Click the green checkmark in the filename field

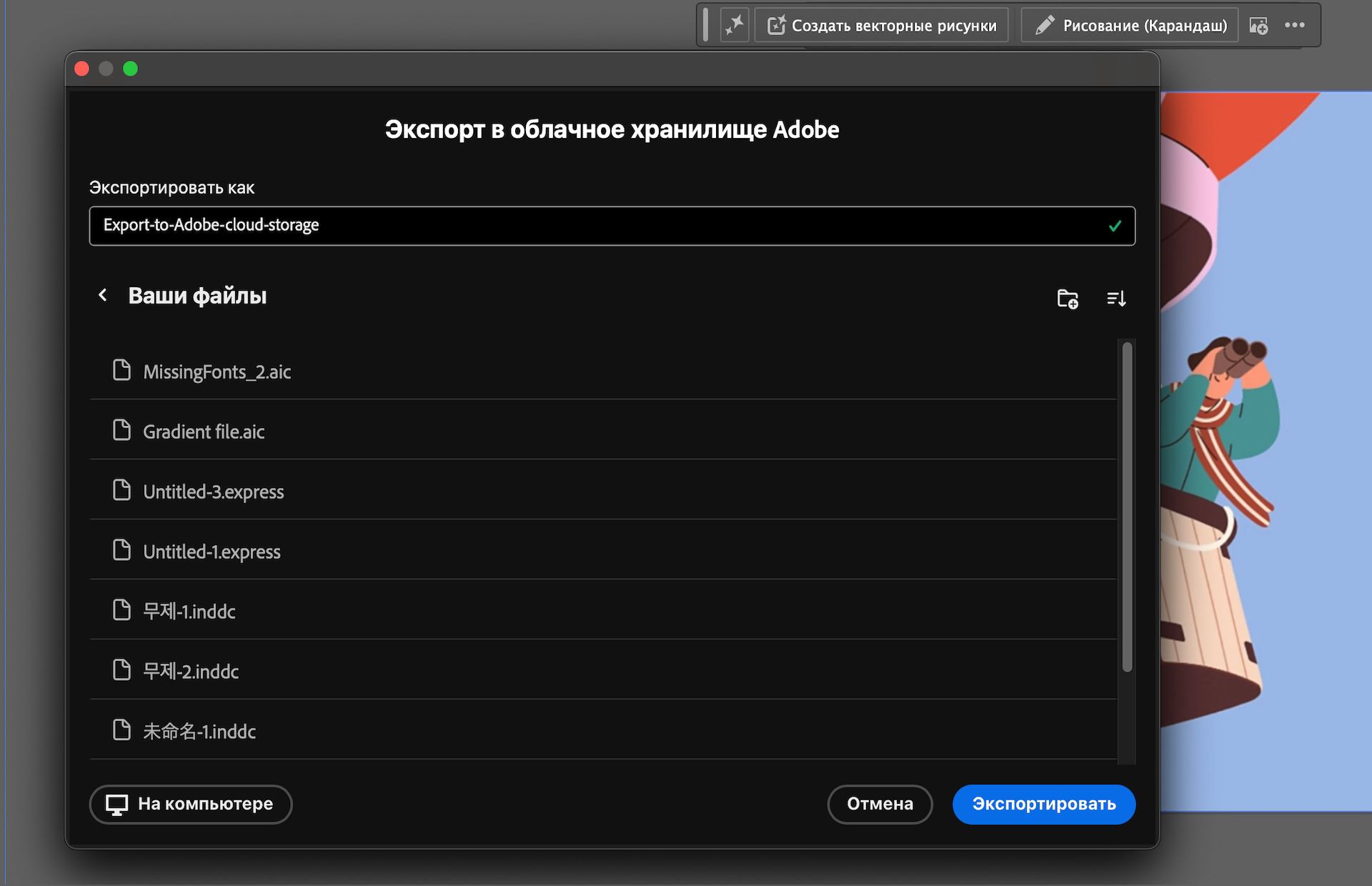(x=1114, y=226)
